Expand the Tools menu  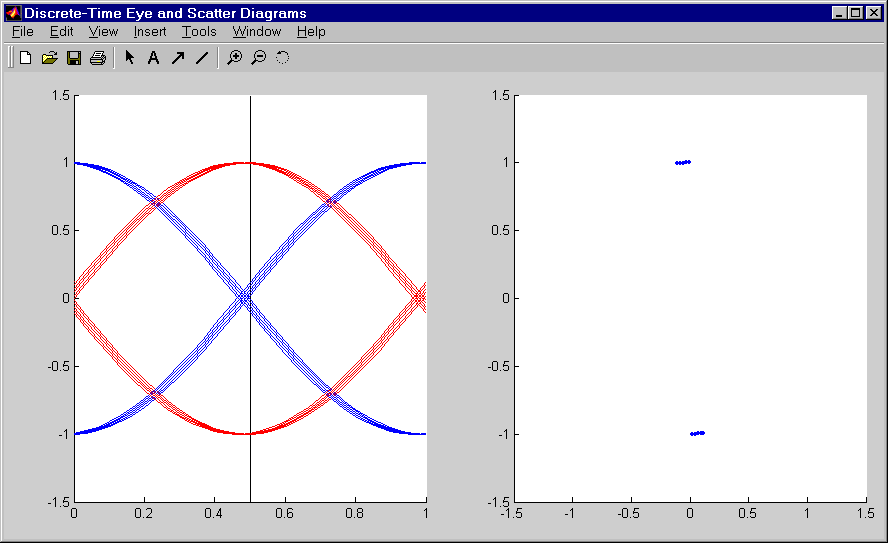199,31
